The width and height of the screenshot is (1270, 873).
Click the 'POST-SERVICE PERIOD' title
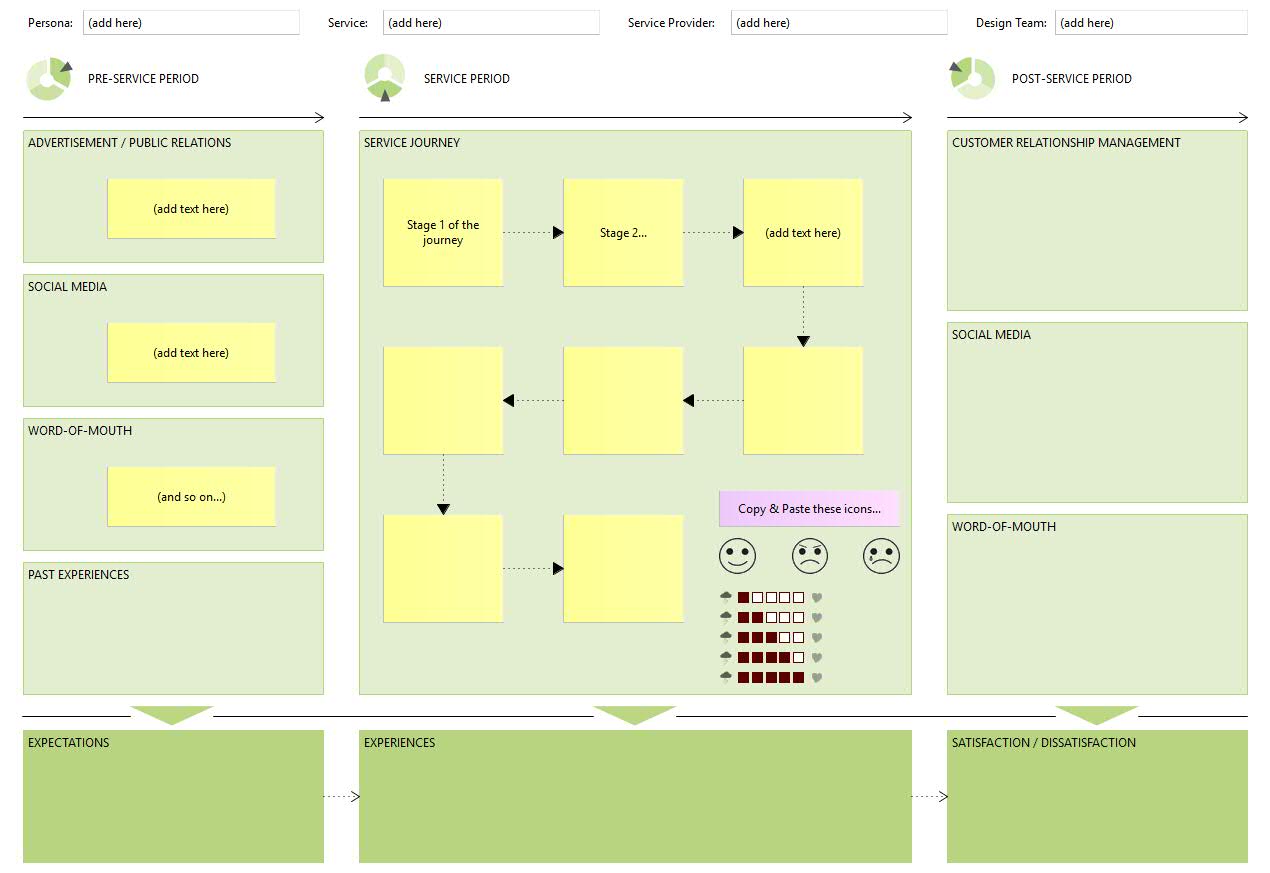pos(1072,79)
